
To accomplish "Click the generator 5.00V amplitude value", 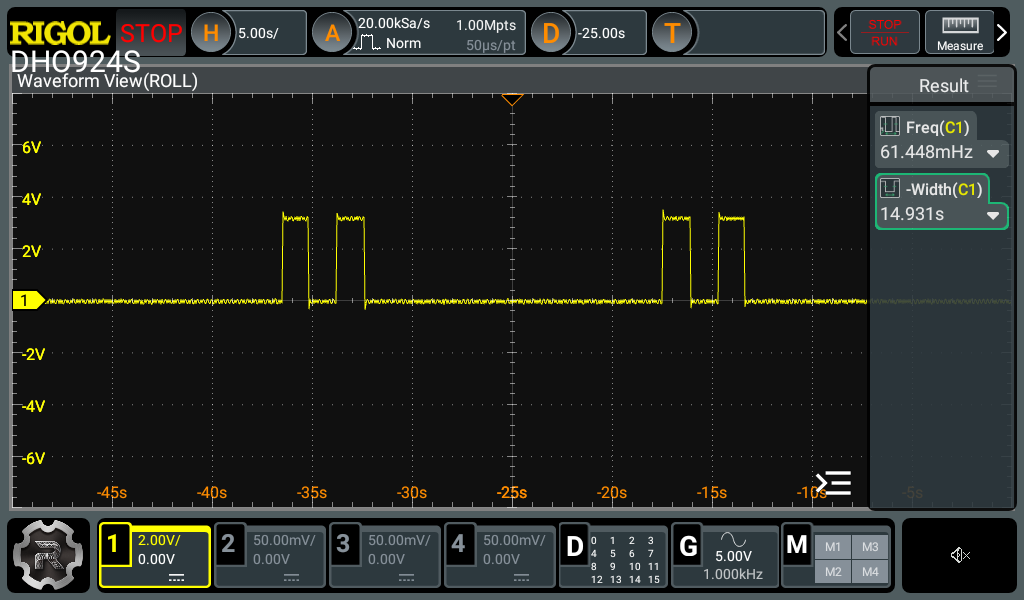I will pos(733,556).
